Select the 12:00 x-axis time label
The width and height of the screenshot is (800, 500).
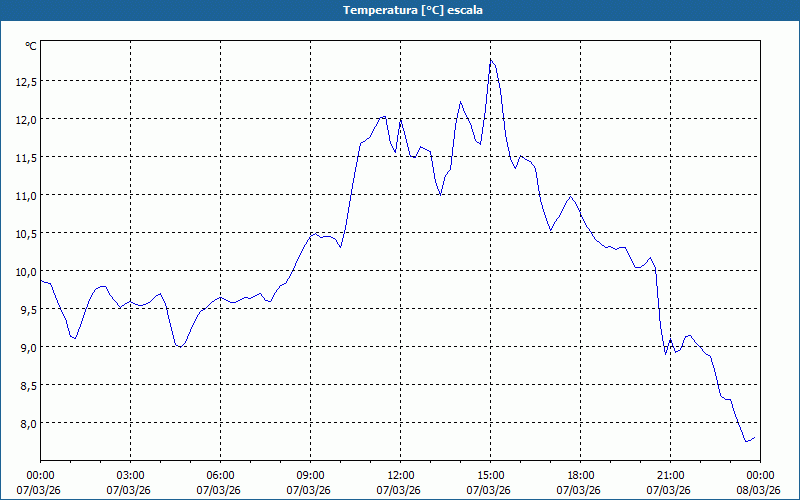tap(400, 475)
